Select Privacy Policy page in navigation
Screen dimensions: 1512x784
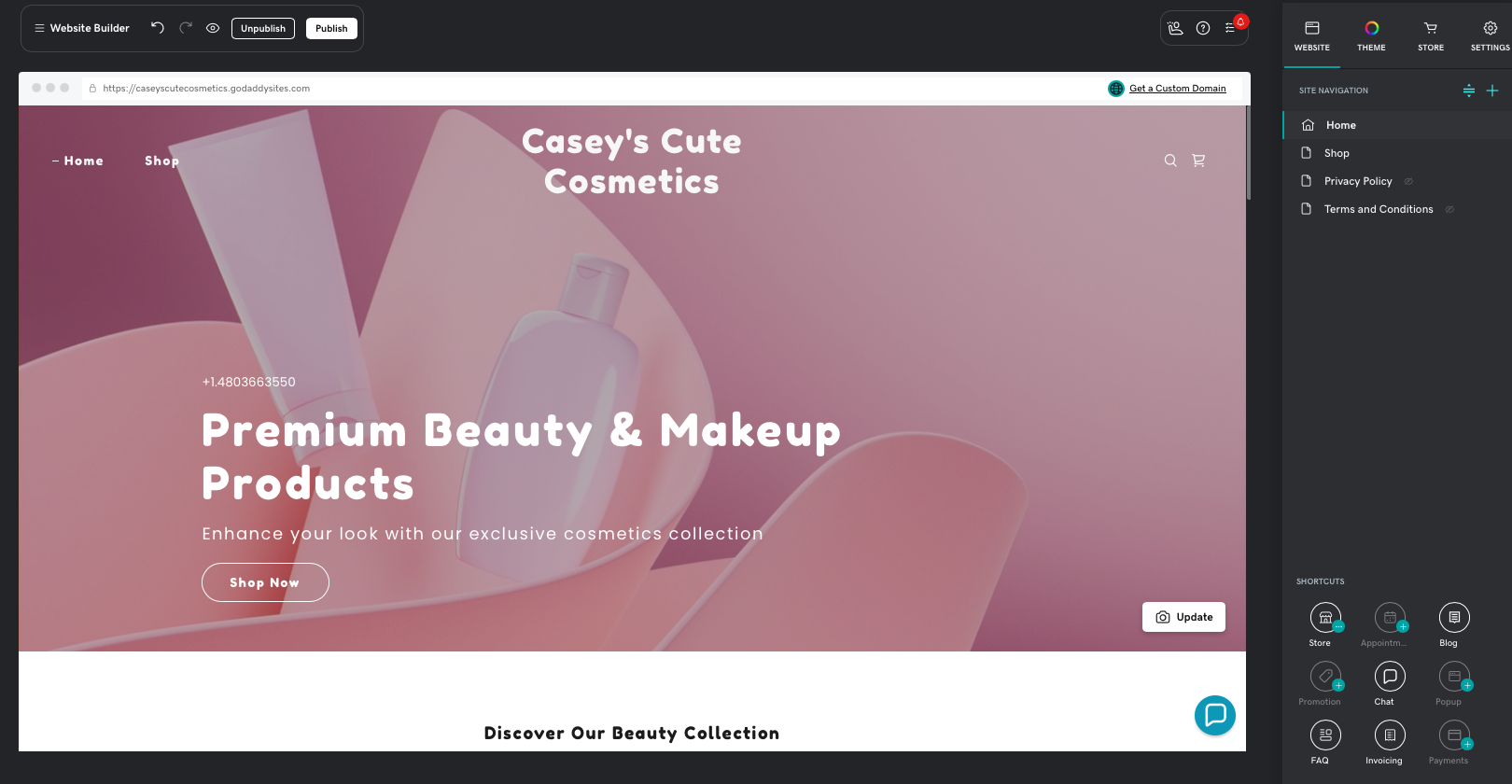1397,181
